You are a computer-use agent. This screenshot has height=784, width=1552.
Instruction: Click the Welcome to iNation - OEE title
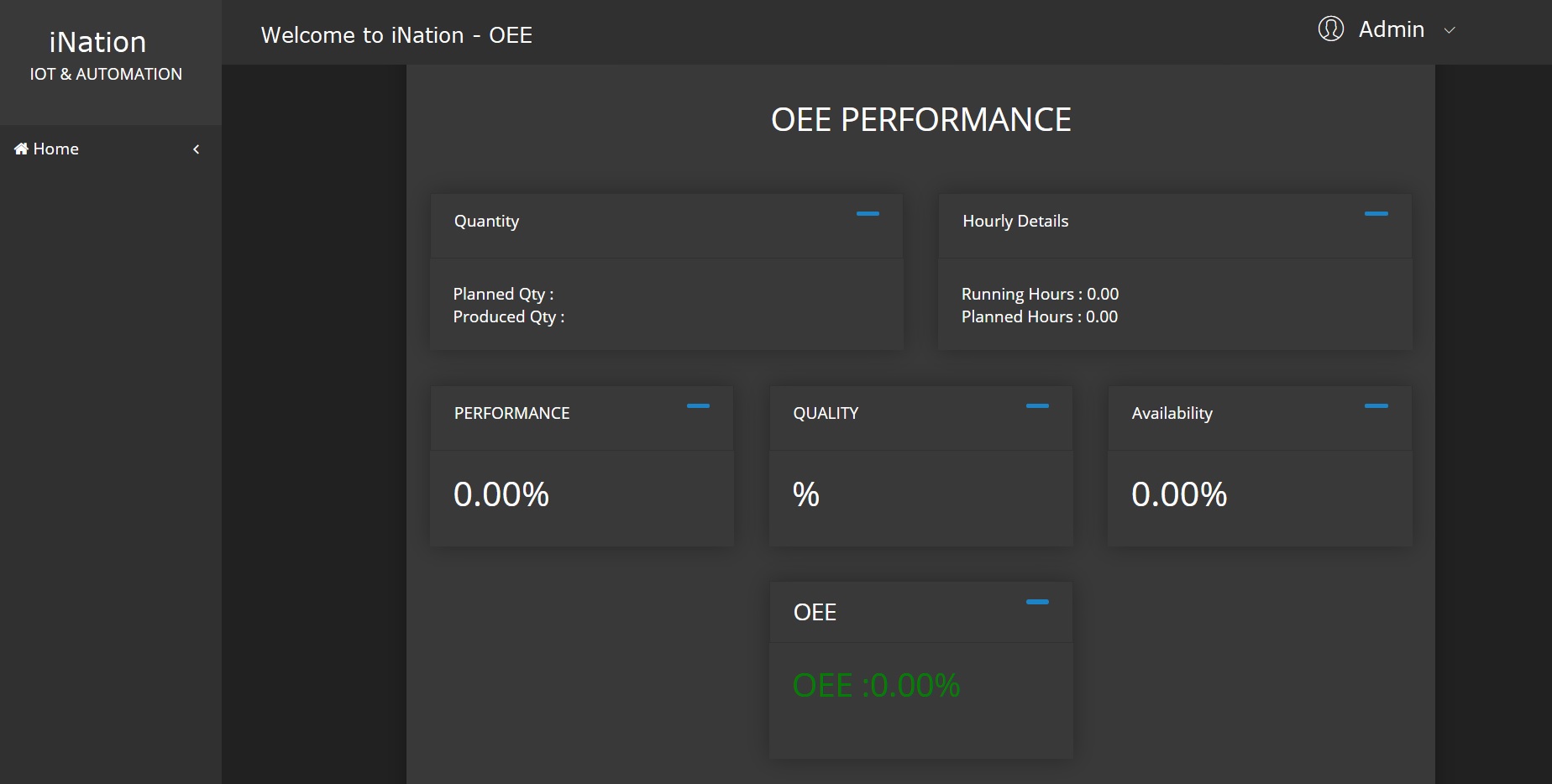[396, 35]
